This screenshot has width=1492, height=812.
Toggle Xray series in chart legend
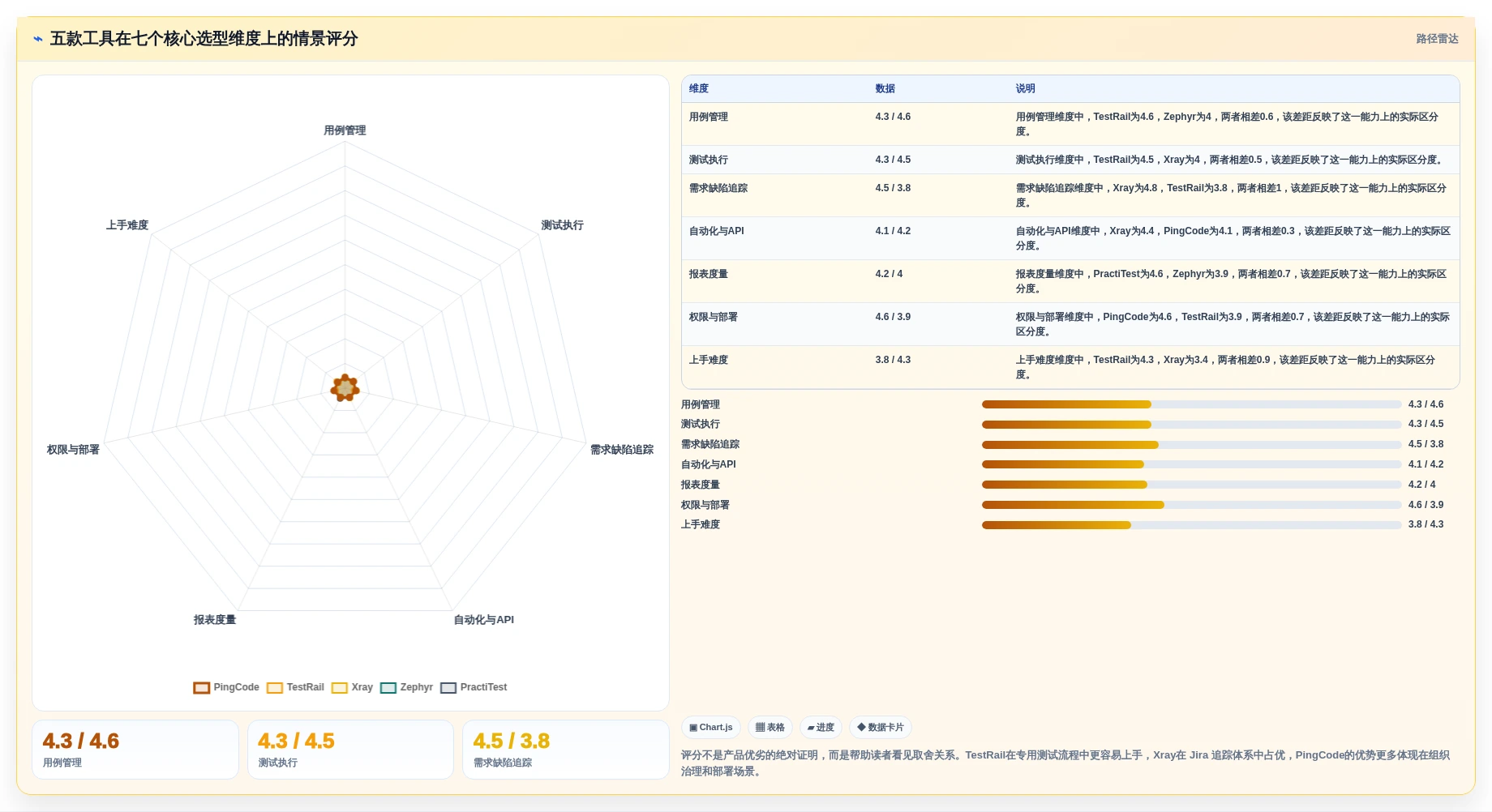(x=352, y=687)
